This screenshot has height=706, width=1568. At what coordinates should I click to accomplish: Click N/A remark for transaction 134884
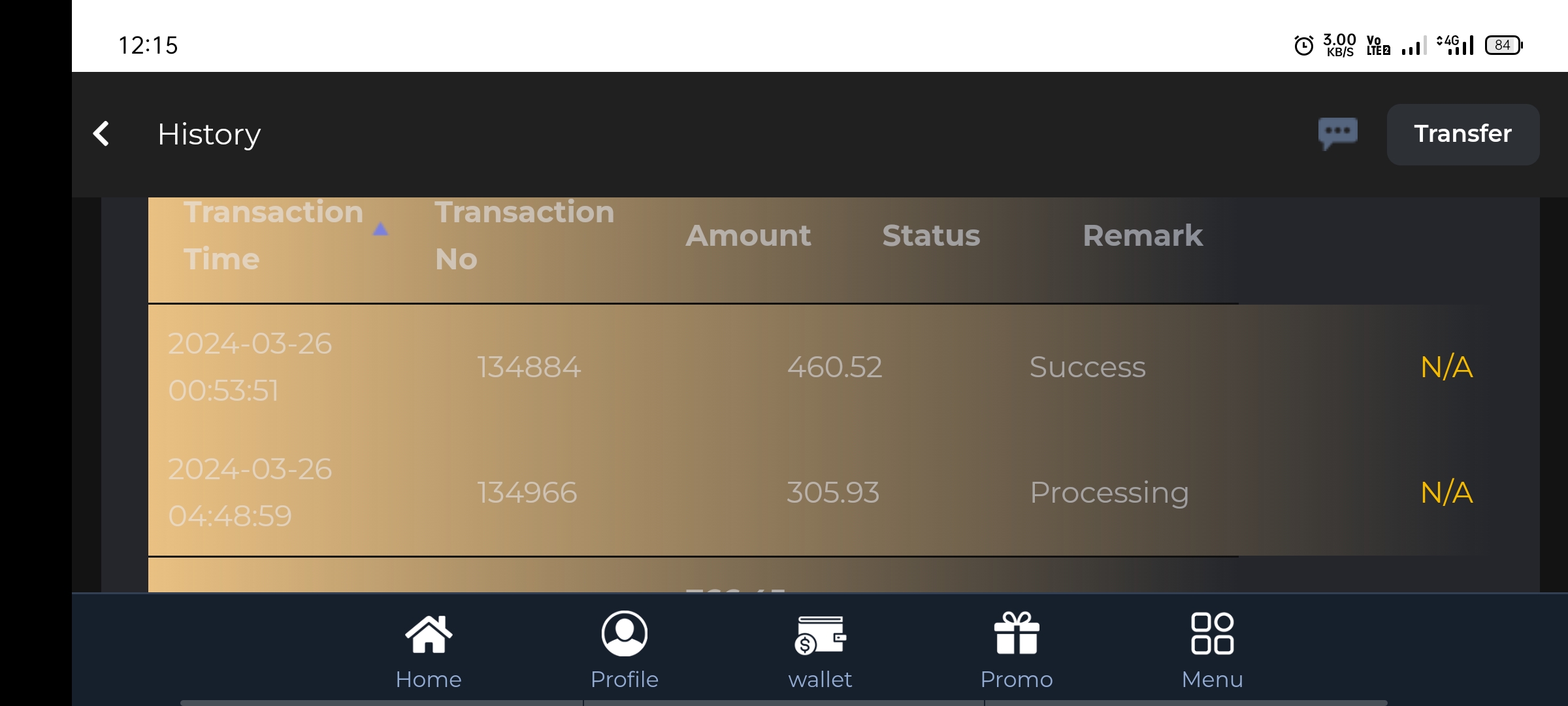pyautogui.click(x=1446, y=367)
